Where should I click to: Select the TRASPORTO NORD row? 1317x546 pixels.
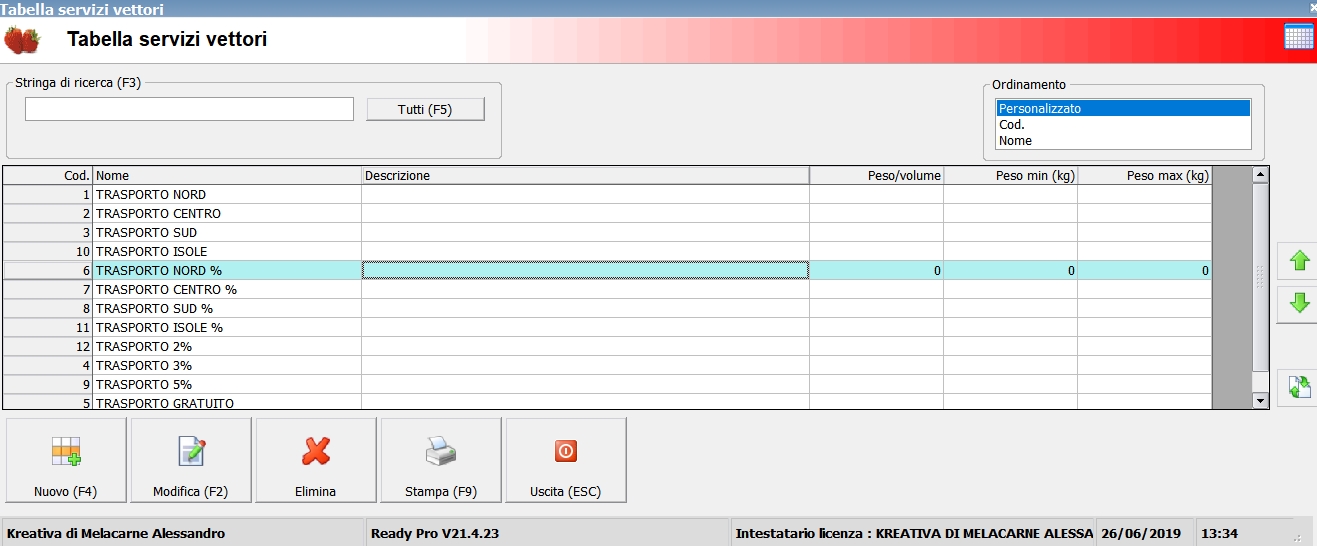[x=607, y=194]
